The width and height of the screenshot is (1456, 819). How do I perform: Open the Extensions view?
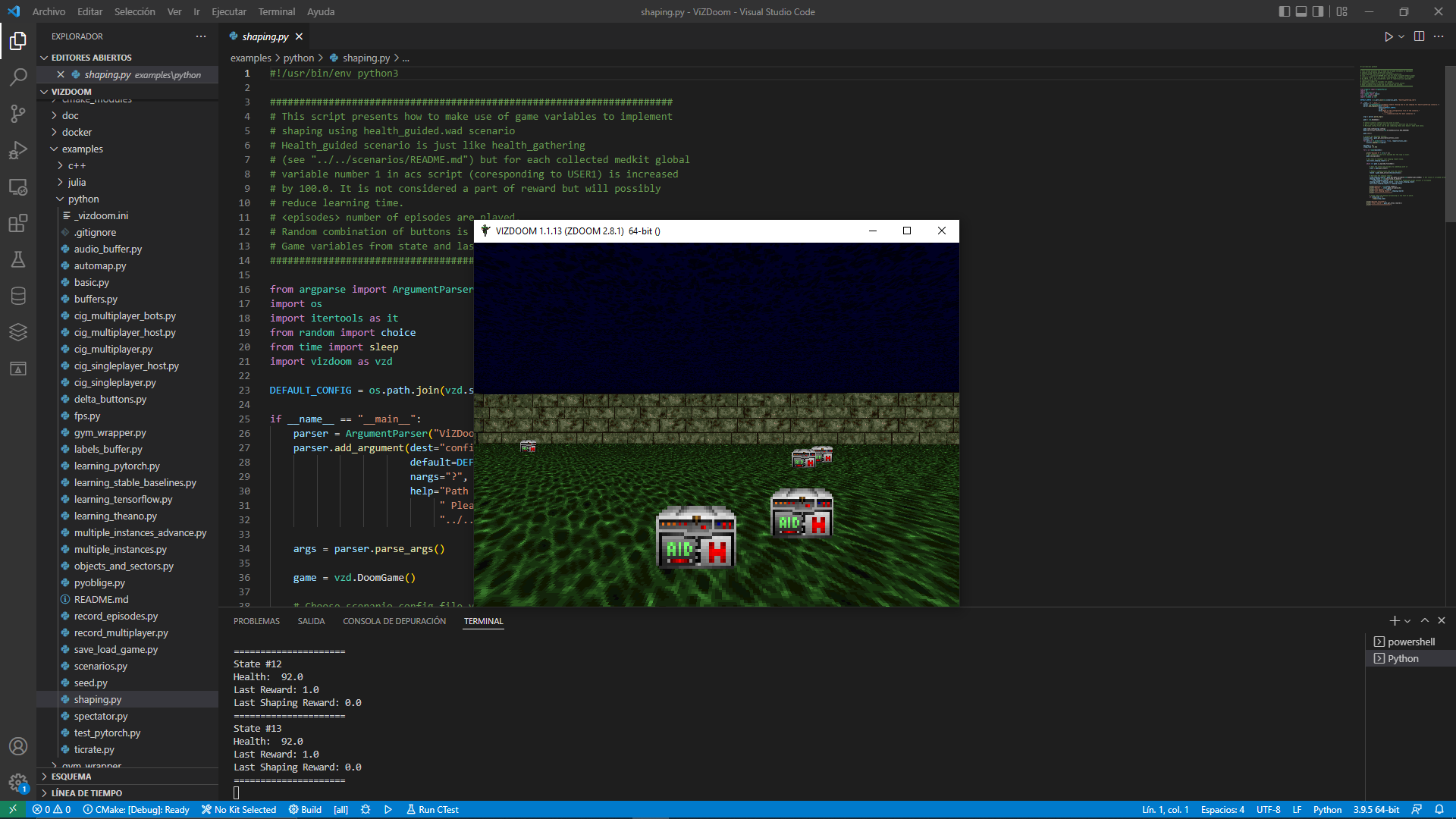(x=18, y=223)
